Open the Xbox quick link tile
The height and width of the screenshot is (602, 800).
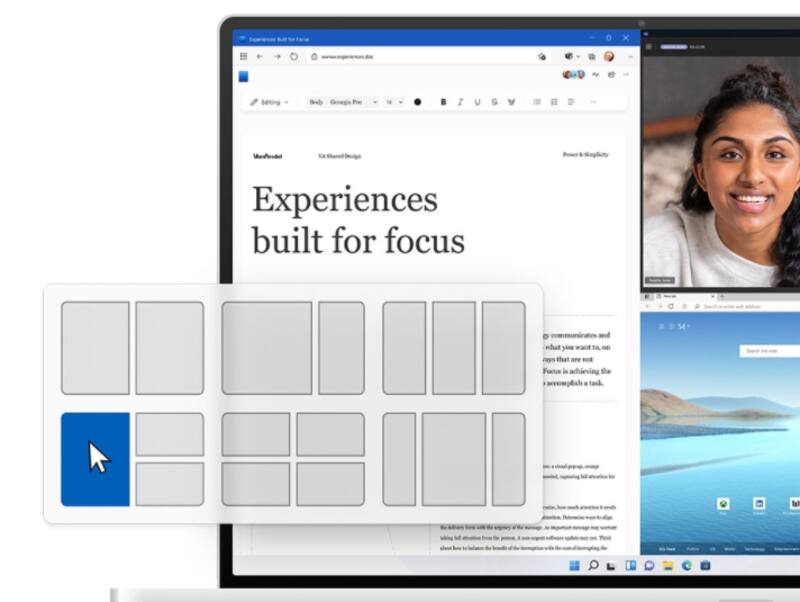point(722,504)
